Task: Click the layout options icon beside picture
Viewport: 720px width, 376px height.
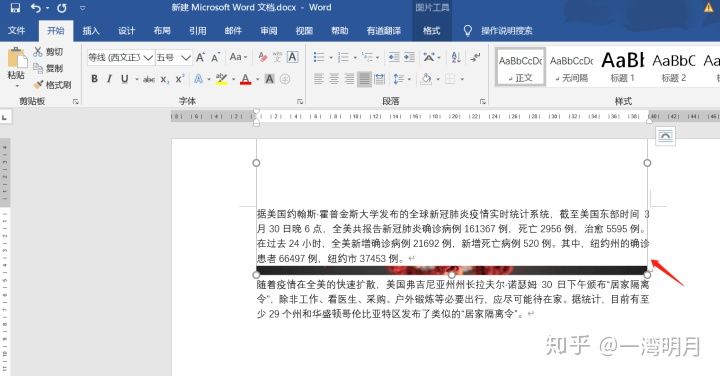Action: (x=665, y=136)
